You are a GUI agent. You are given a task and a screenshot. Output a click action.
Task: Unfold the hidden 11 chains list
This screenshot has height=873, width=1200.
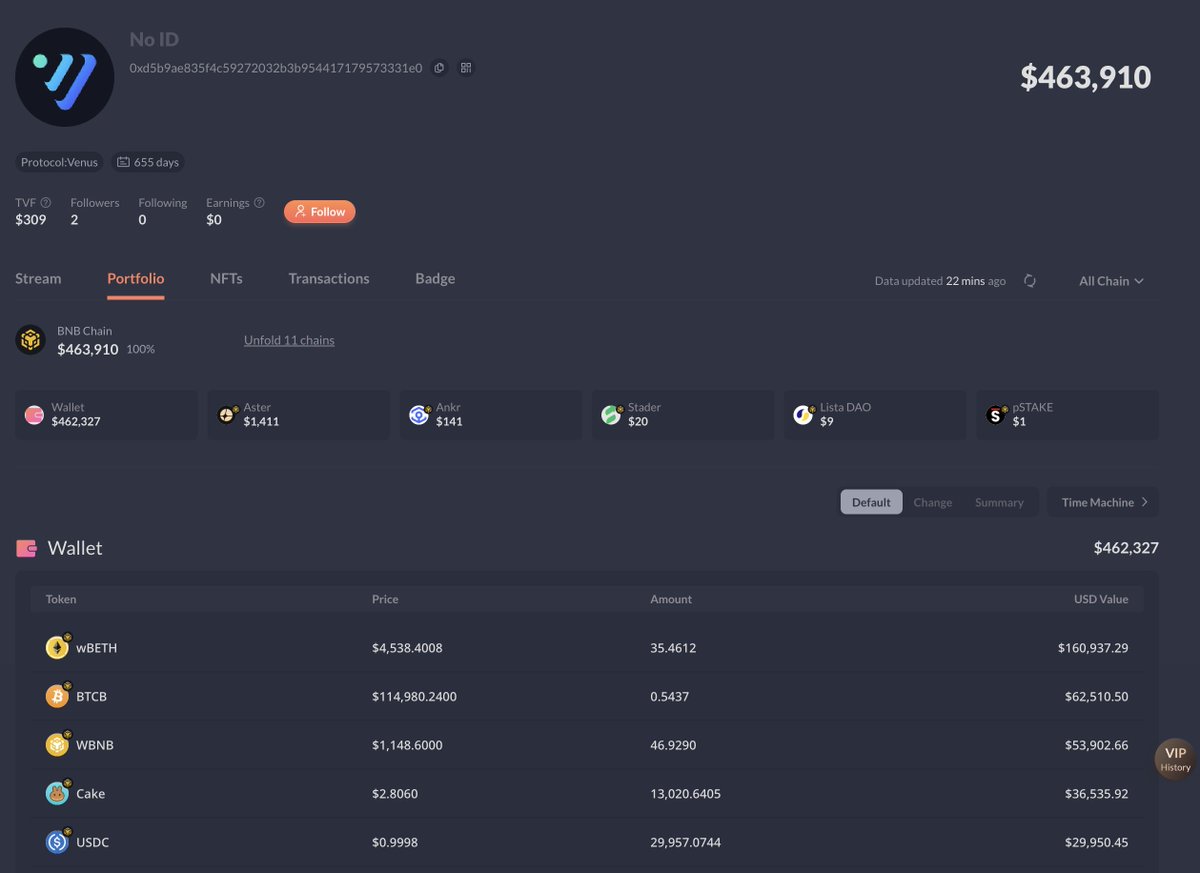tap(288, 340)
